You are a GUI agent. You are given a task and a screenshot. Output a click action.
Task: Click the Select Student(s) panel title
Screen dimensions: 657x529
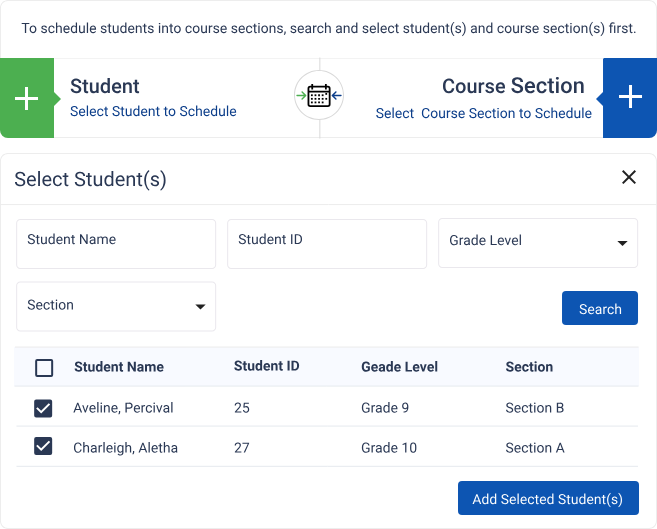[91, 179]
